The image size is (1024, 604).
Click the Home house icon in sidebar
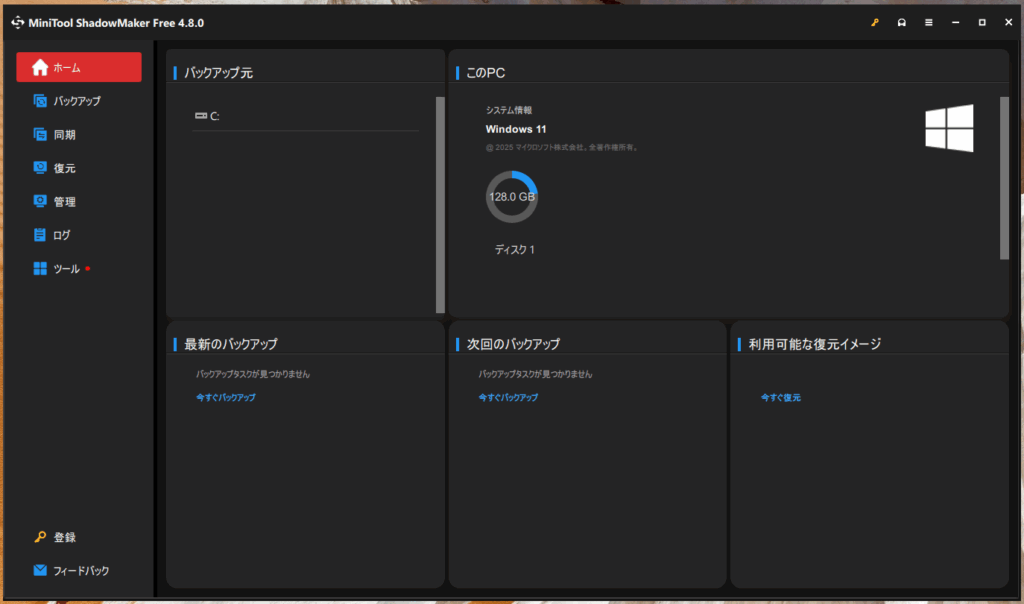click(40, 67)
